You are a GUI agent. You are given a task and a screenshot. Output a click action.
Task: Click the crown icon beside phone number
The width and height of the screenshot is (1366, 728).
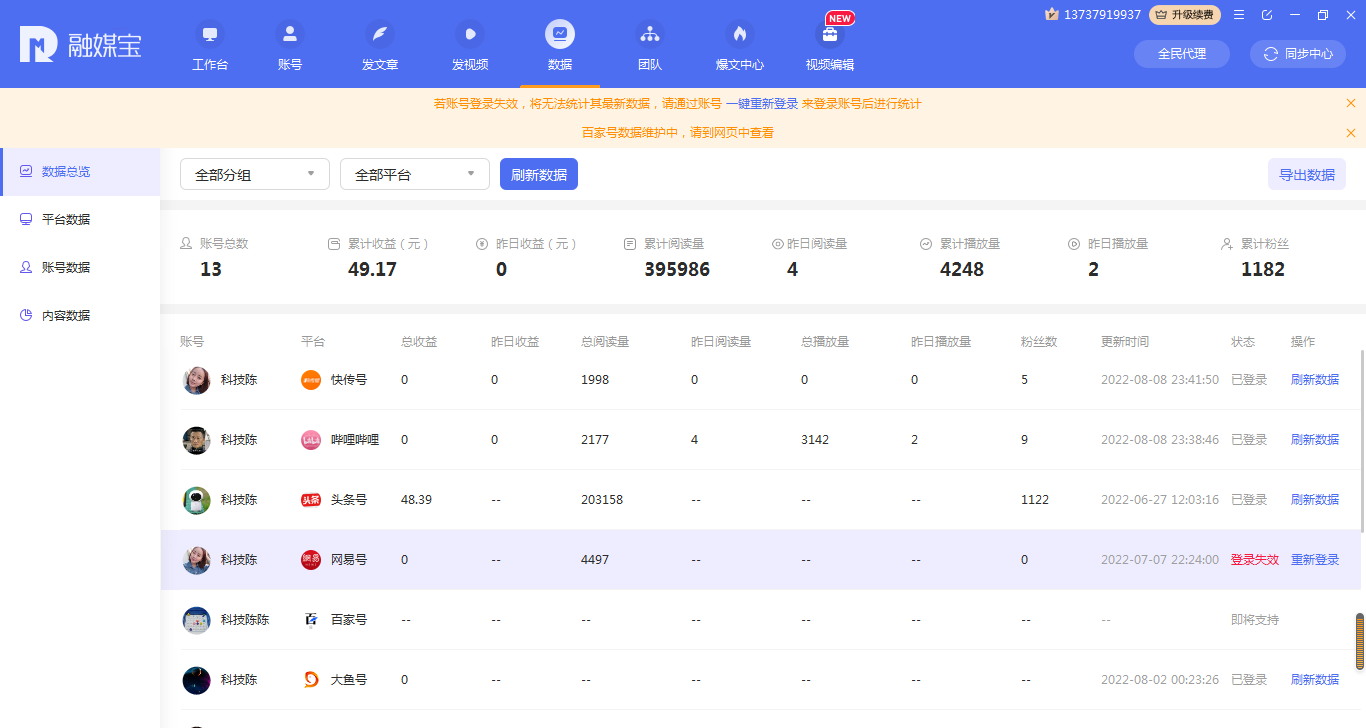pyautogui.click(x=1051, y=14)
